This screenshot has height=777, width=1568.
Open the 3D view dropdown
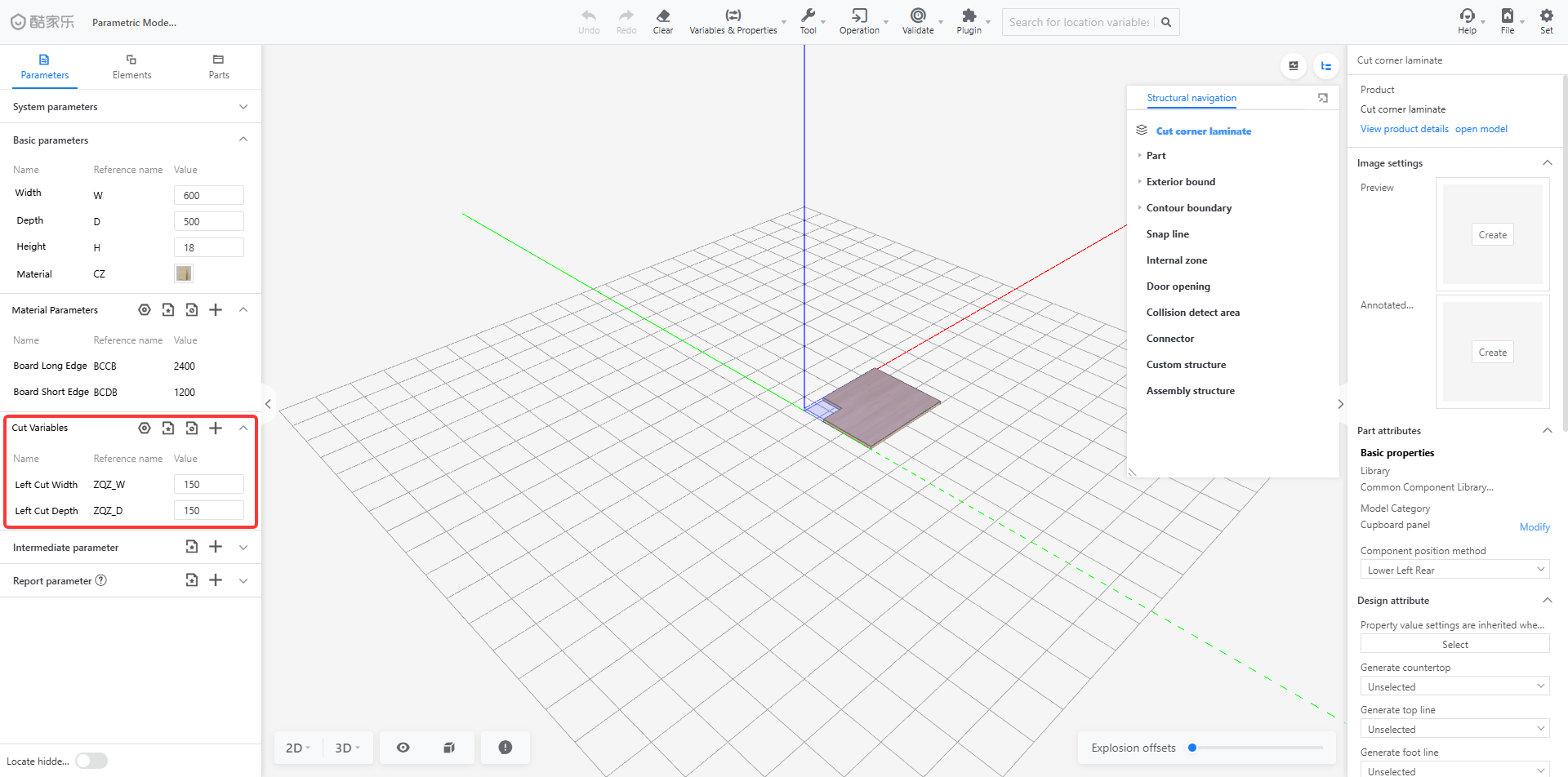(x=348, y=748)
